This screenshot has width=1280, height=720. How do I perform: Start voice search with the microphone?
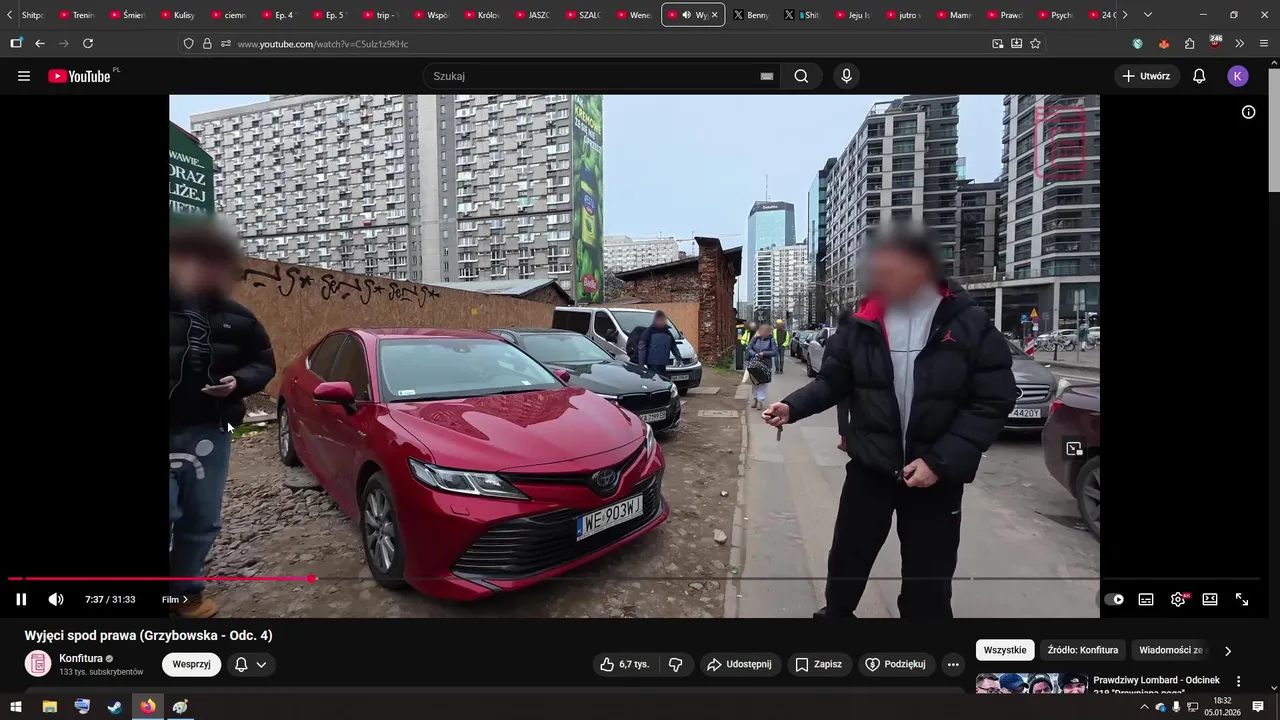click(846, 76)
